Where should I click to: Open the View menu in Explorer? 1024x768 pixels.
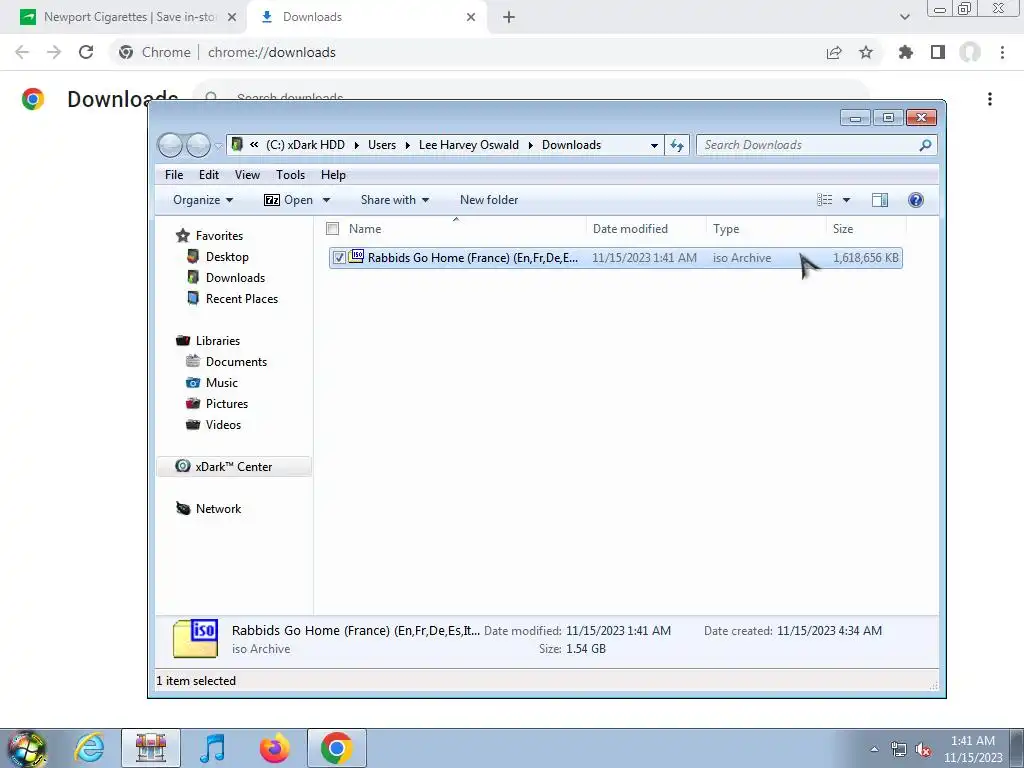pos(248,174)
